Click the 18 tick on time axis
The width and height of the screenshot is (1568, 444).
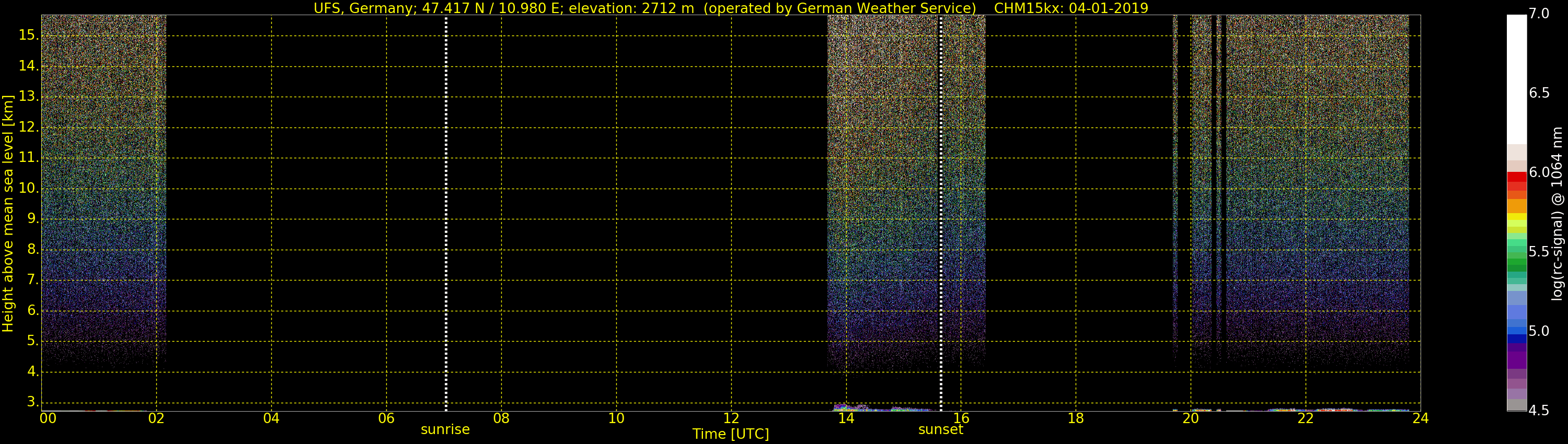coord(1076,418)
